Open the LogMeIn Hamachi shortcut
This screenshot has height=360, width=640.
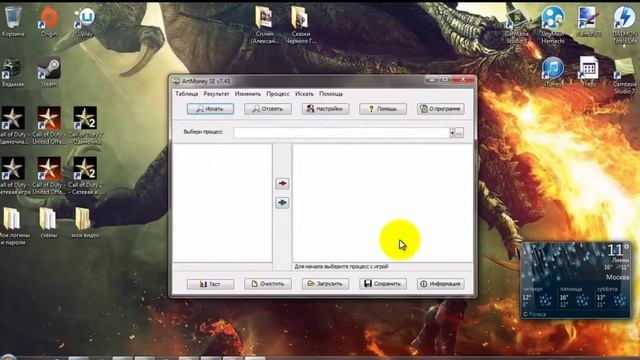552,24
